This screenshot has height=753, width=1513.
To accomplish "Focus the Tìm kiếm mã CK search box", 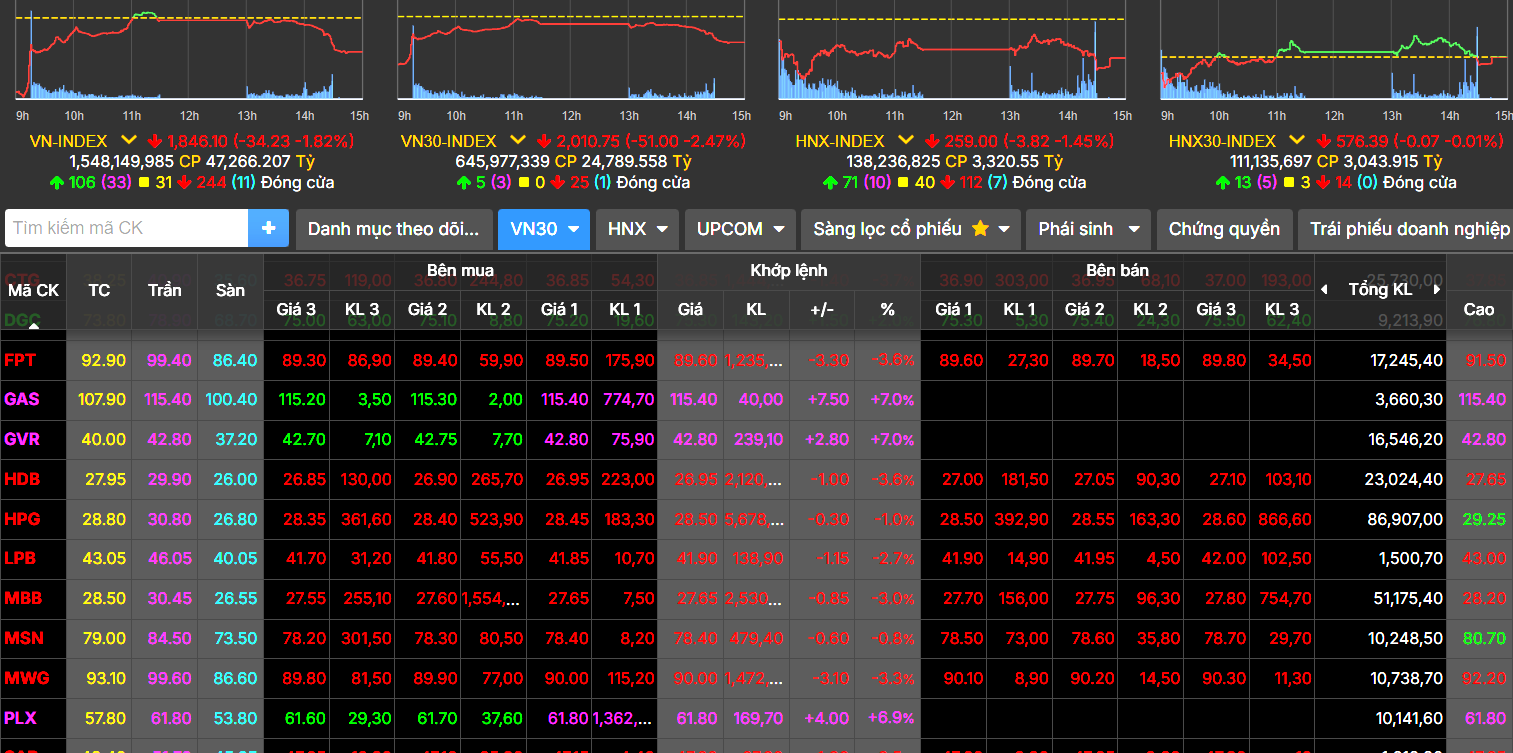I will (127, 228).
